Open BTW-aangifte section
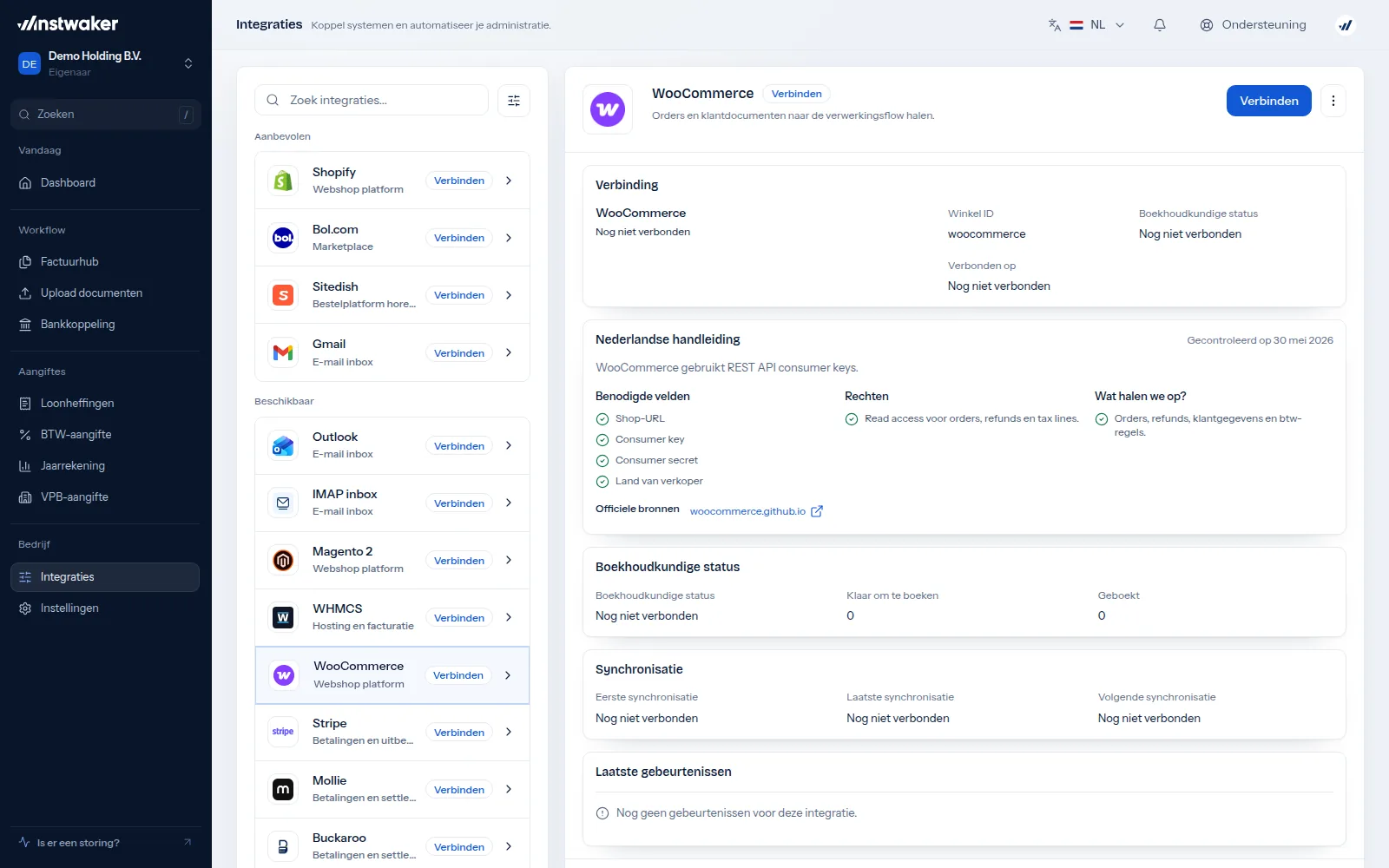1389x868 pixels. (x=105, y=435)
